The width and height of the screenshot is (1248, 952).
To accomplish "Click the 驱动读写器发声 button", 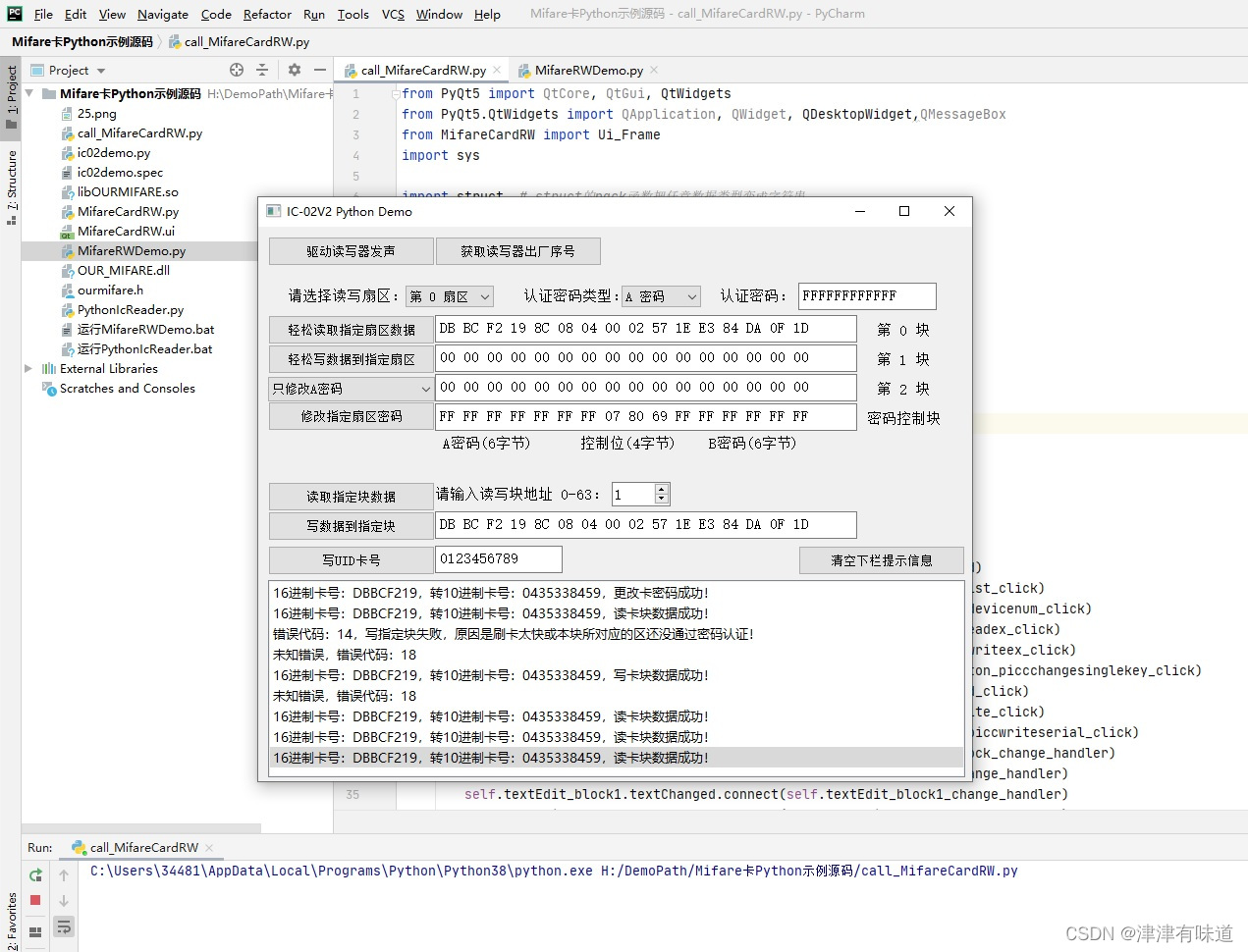I will [352, 251].
